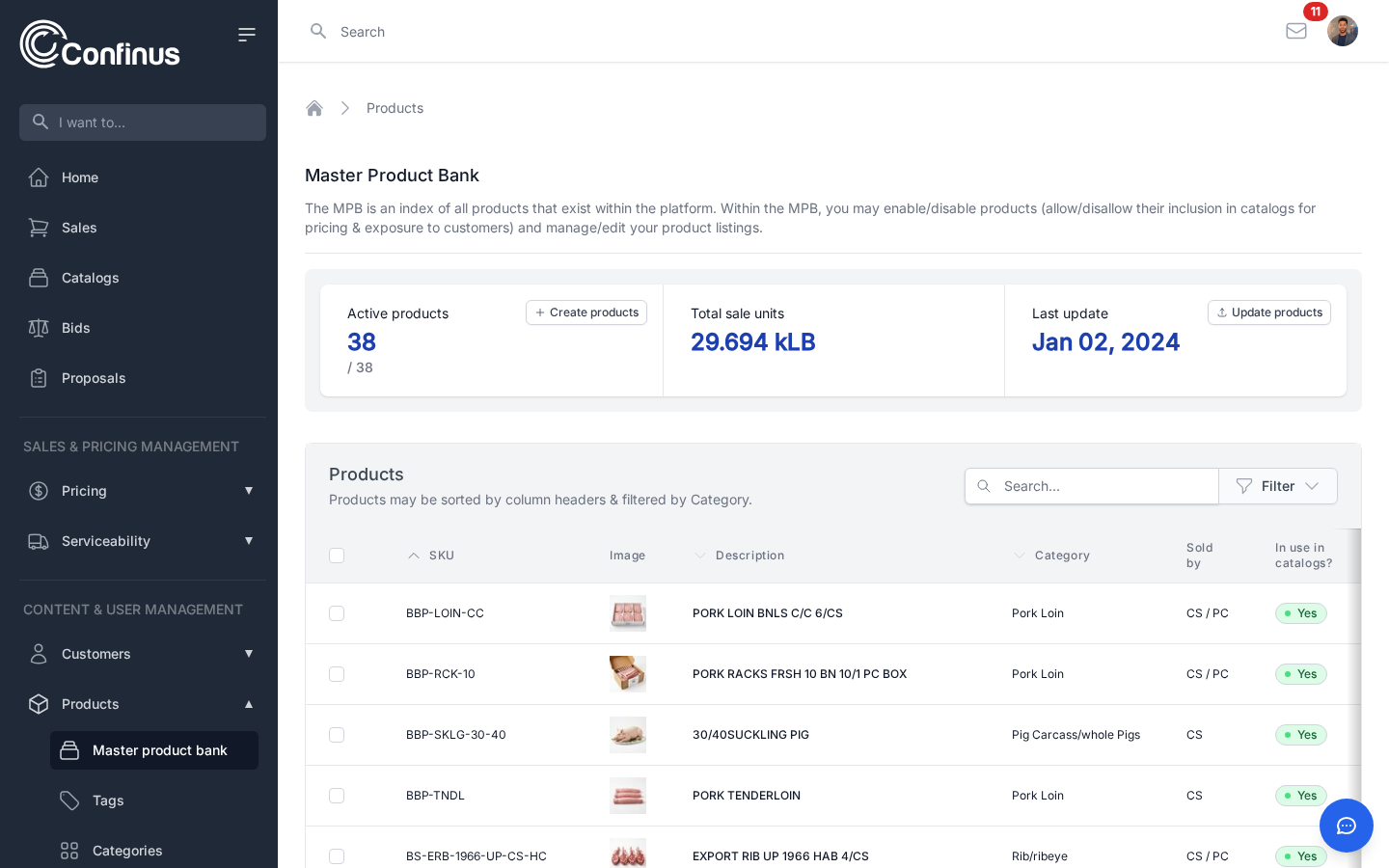
Task: Open the Filter dropdown
Action: coord(1278,486)
